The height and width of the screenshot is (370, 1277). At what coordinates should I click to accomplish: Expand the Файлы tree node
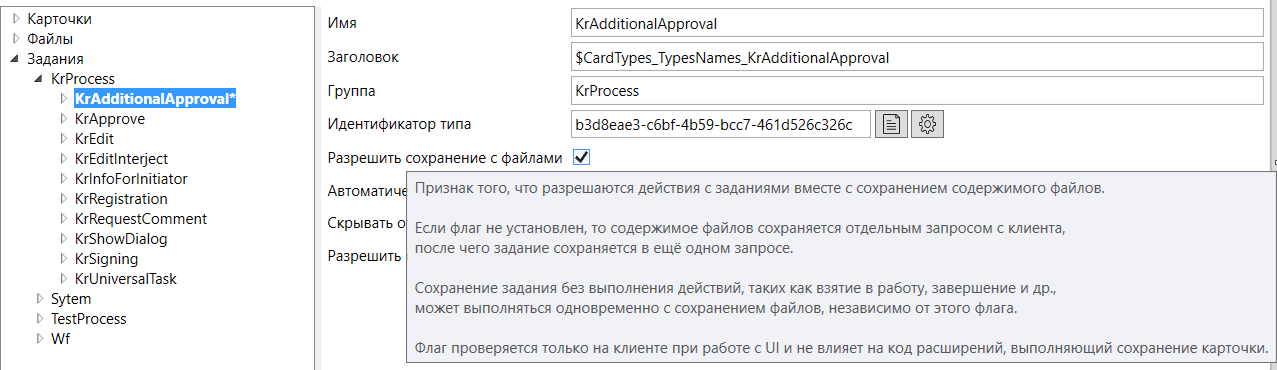click(x=16, y=39)
